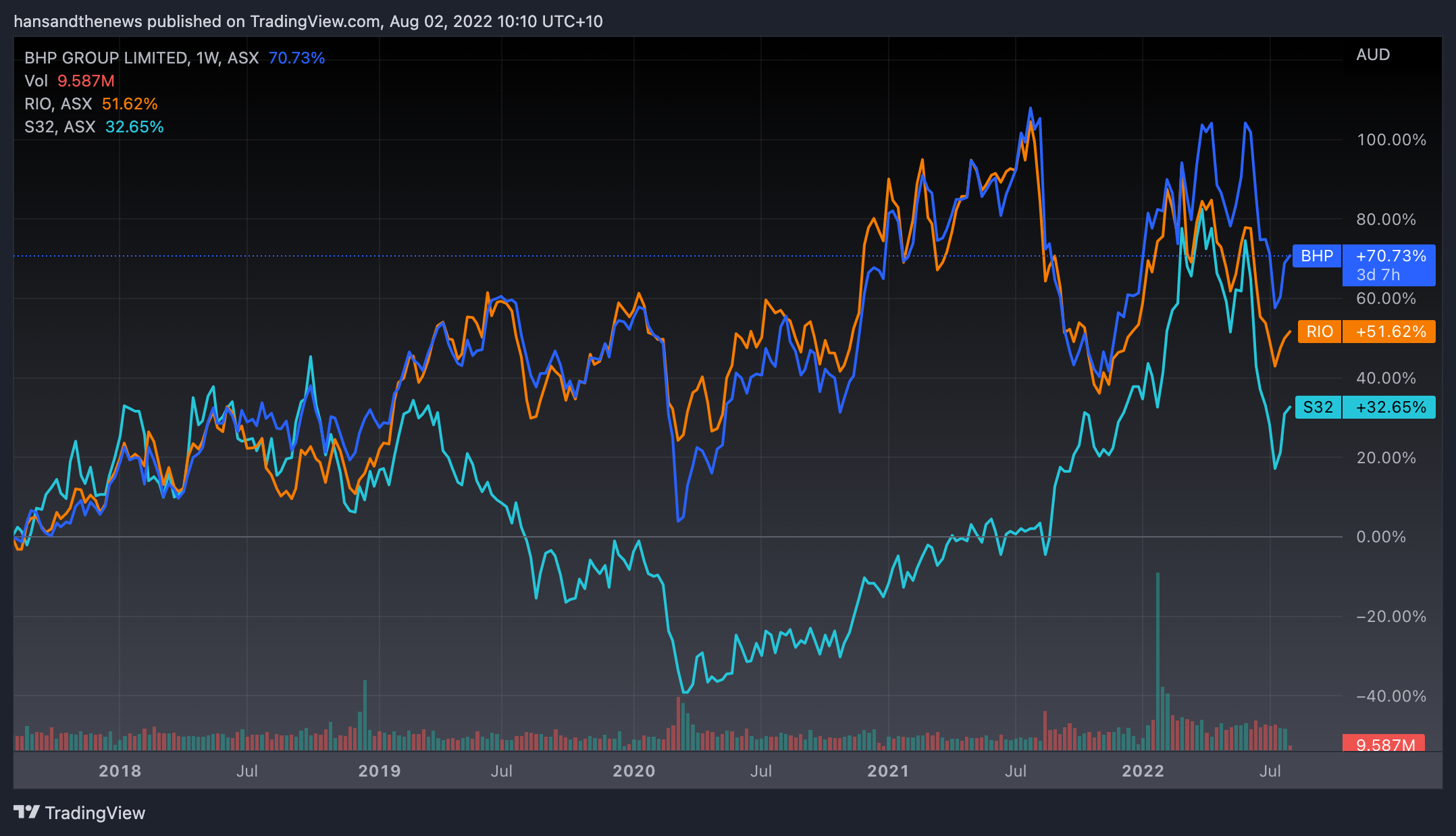Click the 2022 time axis marker

point(1143,771)
